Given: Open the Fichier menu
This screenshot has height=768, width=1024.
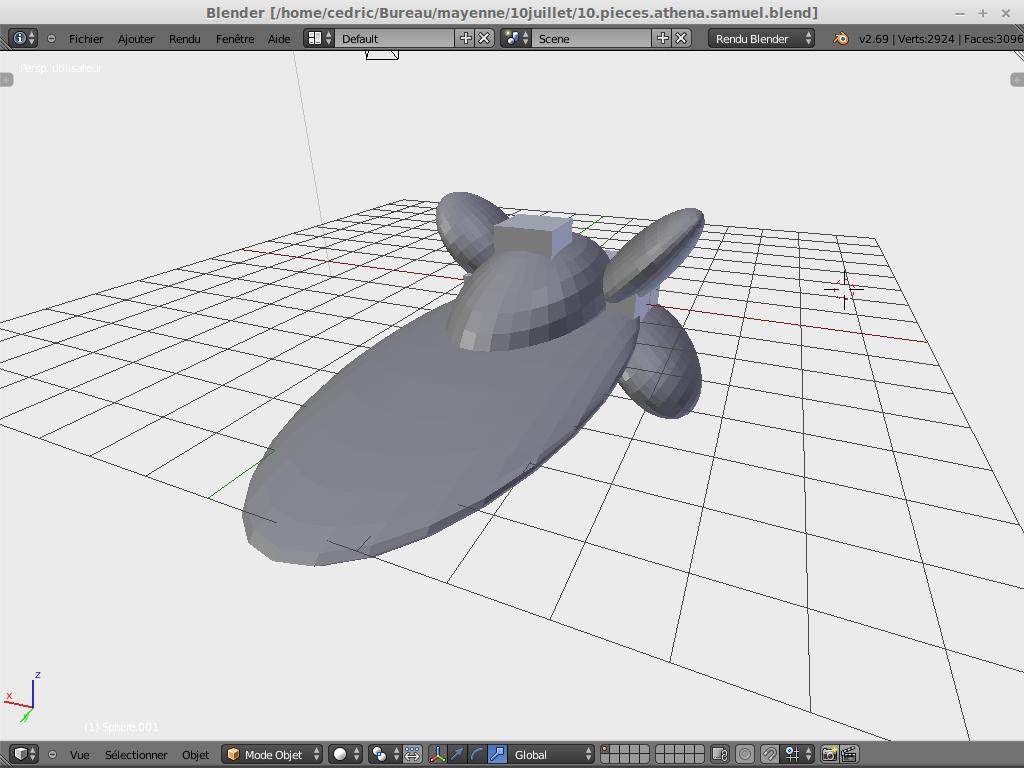Looking at the screenshot, I should [86, 38].
